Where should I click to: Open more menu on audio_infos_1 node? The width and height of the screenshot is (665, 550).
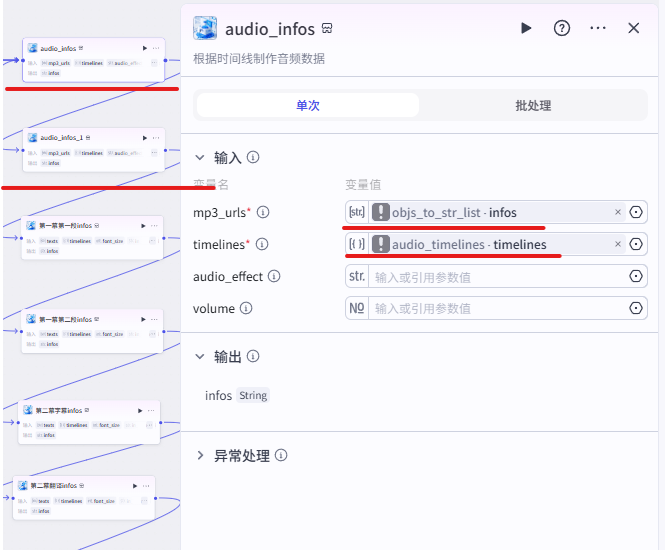156,138
